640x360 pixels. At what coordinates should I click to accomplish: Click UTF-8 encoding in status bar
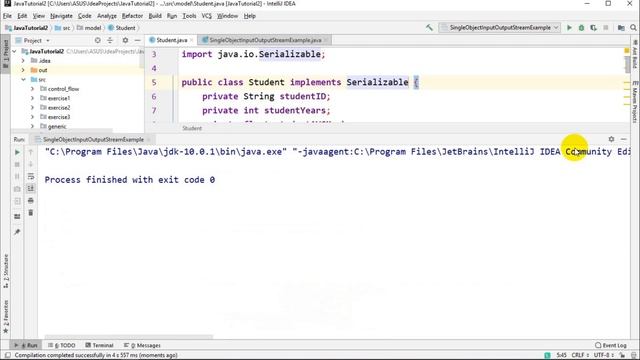click(x=603, y=355)
